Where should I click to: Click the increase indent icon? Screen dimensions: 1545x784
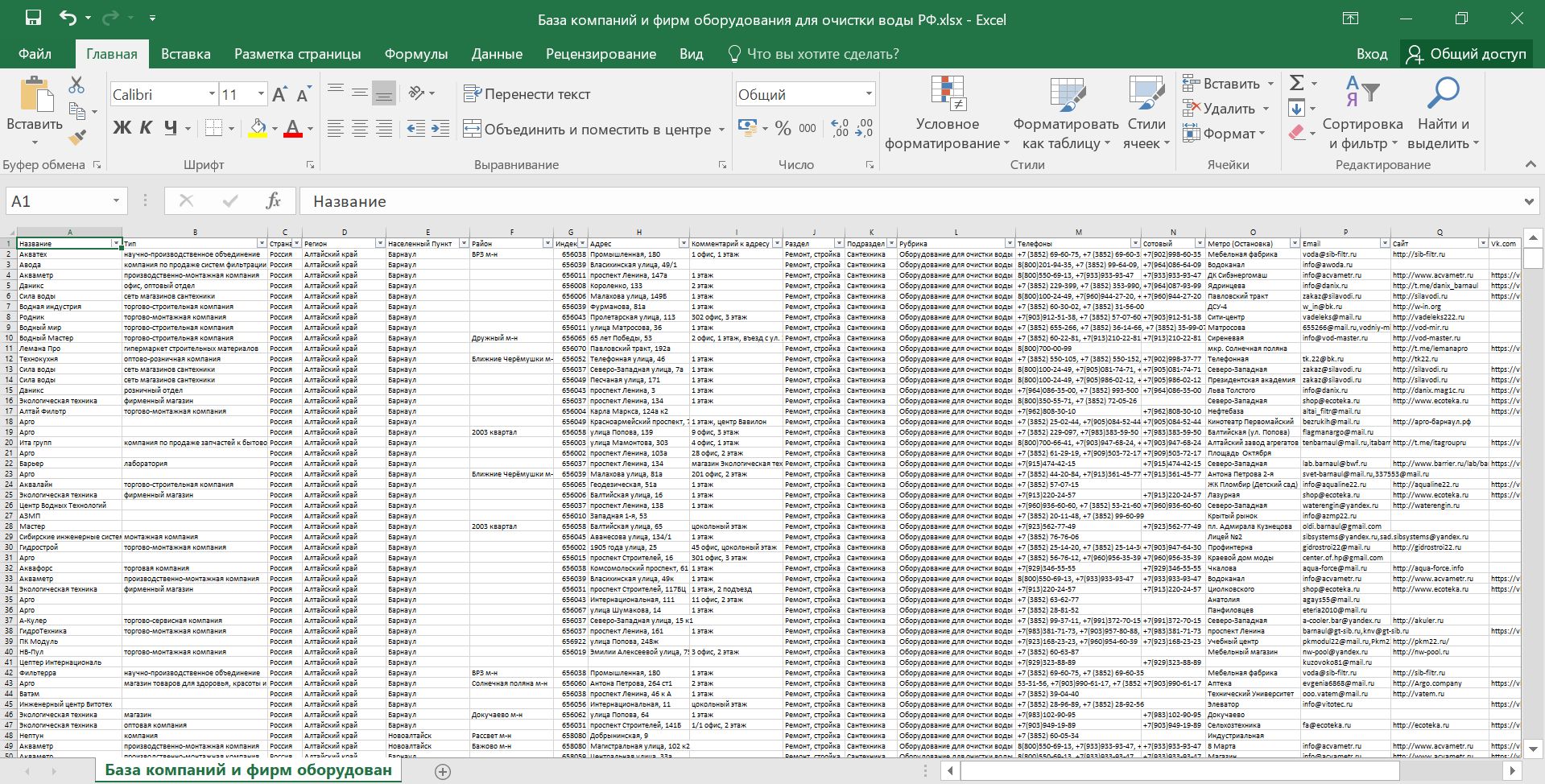(x=440, y=129)
